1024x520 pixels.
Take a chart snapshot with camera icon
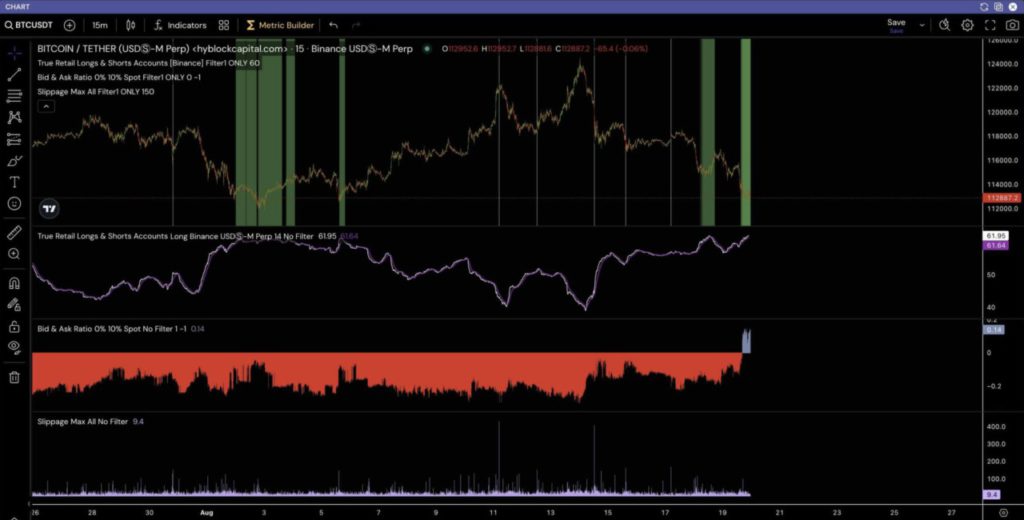coord(1012,25)
